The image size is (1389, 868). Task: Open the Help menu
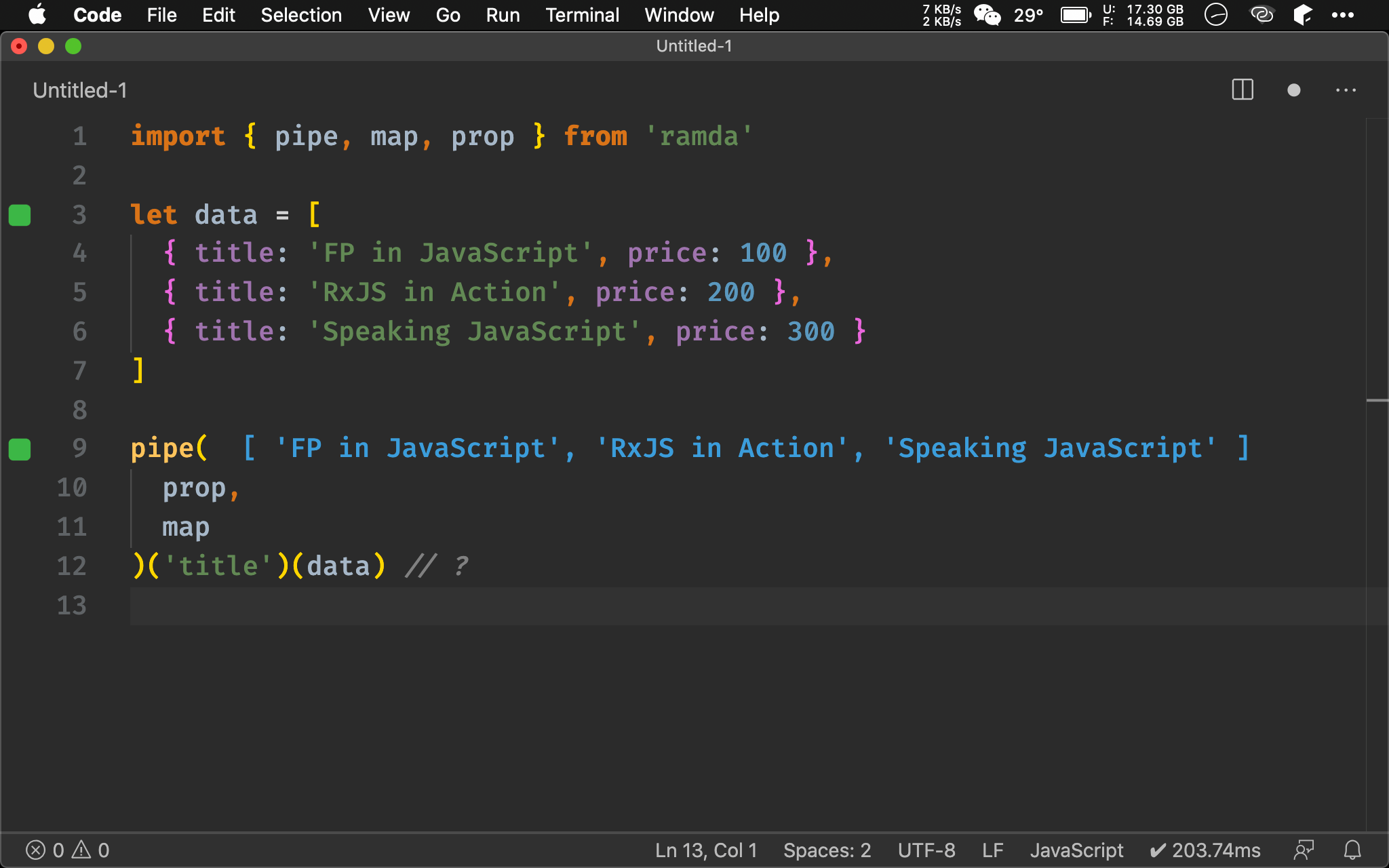[759, 15]
